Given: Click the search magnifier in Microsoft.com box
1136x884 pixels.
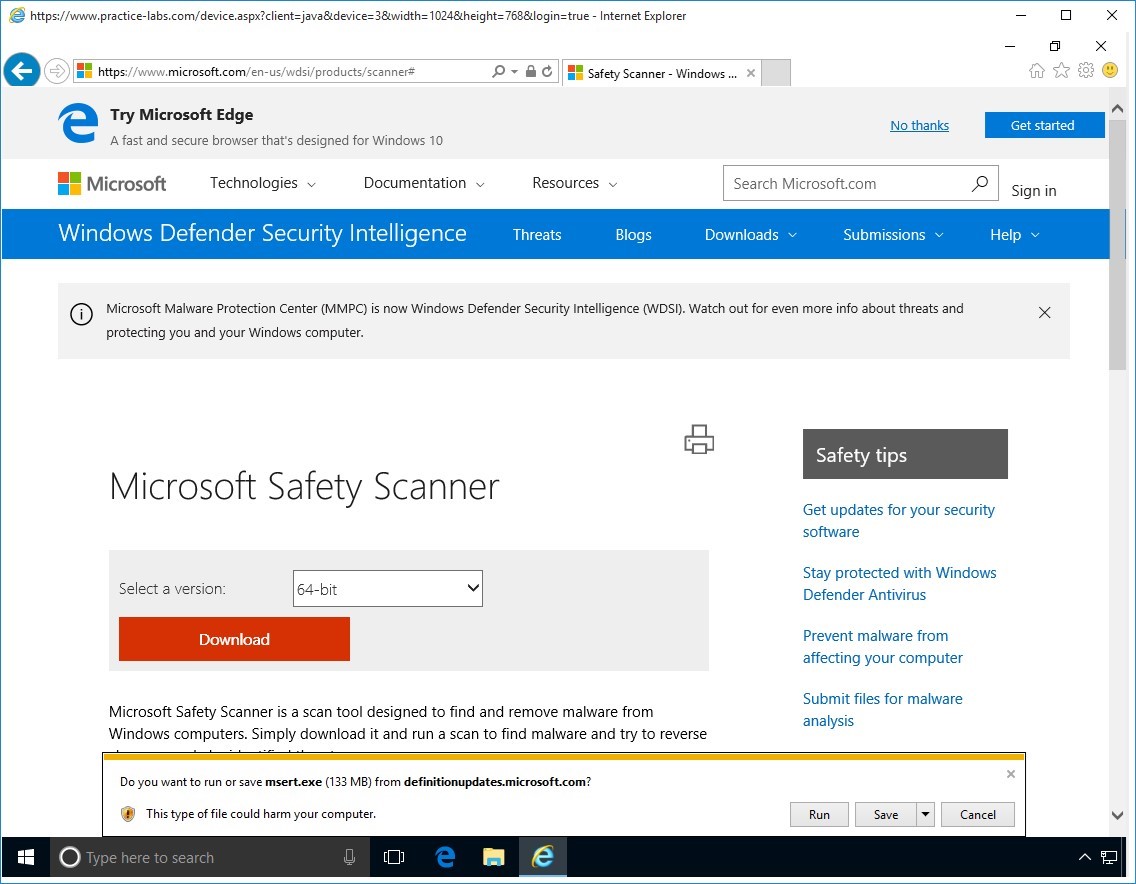Looking at the screenshot, I should pyautogui.click(x=979, y=183).
